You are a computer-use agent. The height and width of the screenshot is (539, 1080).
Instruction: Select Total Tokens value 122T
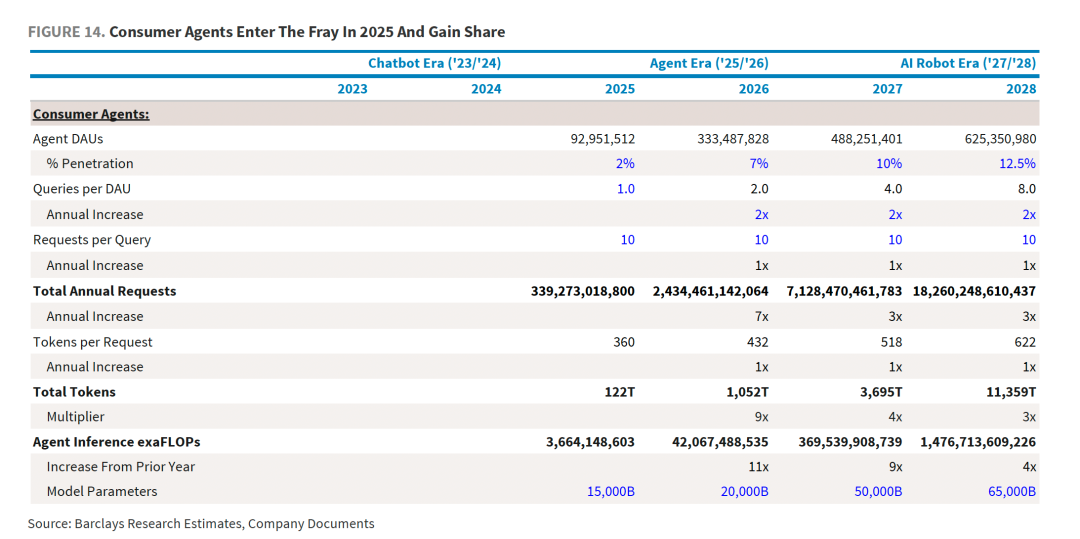pyautogui.click(x=621, y=392)
